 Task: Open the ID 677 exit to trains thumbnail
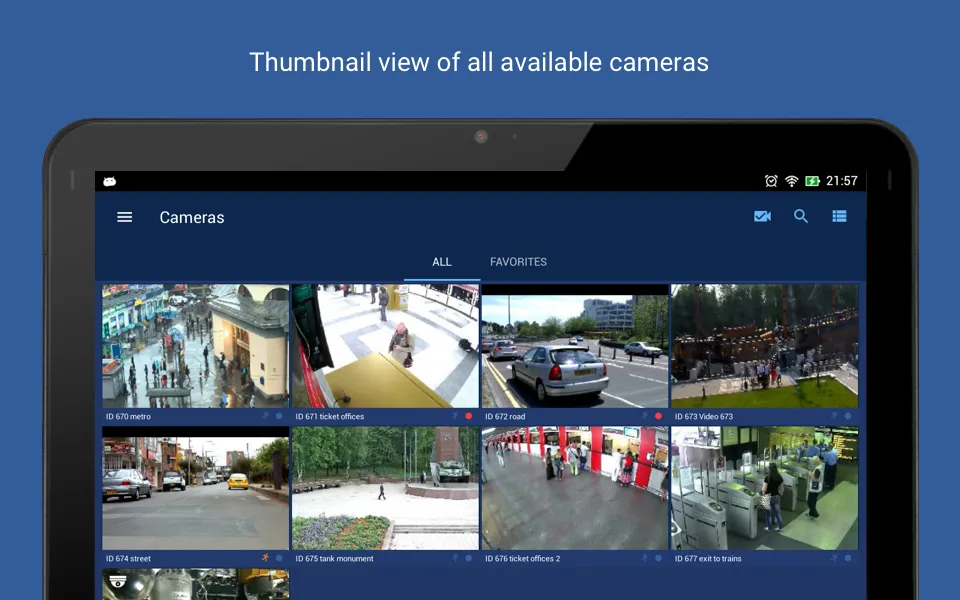tap(765, 488)
